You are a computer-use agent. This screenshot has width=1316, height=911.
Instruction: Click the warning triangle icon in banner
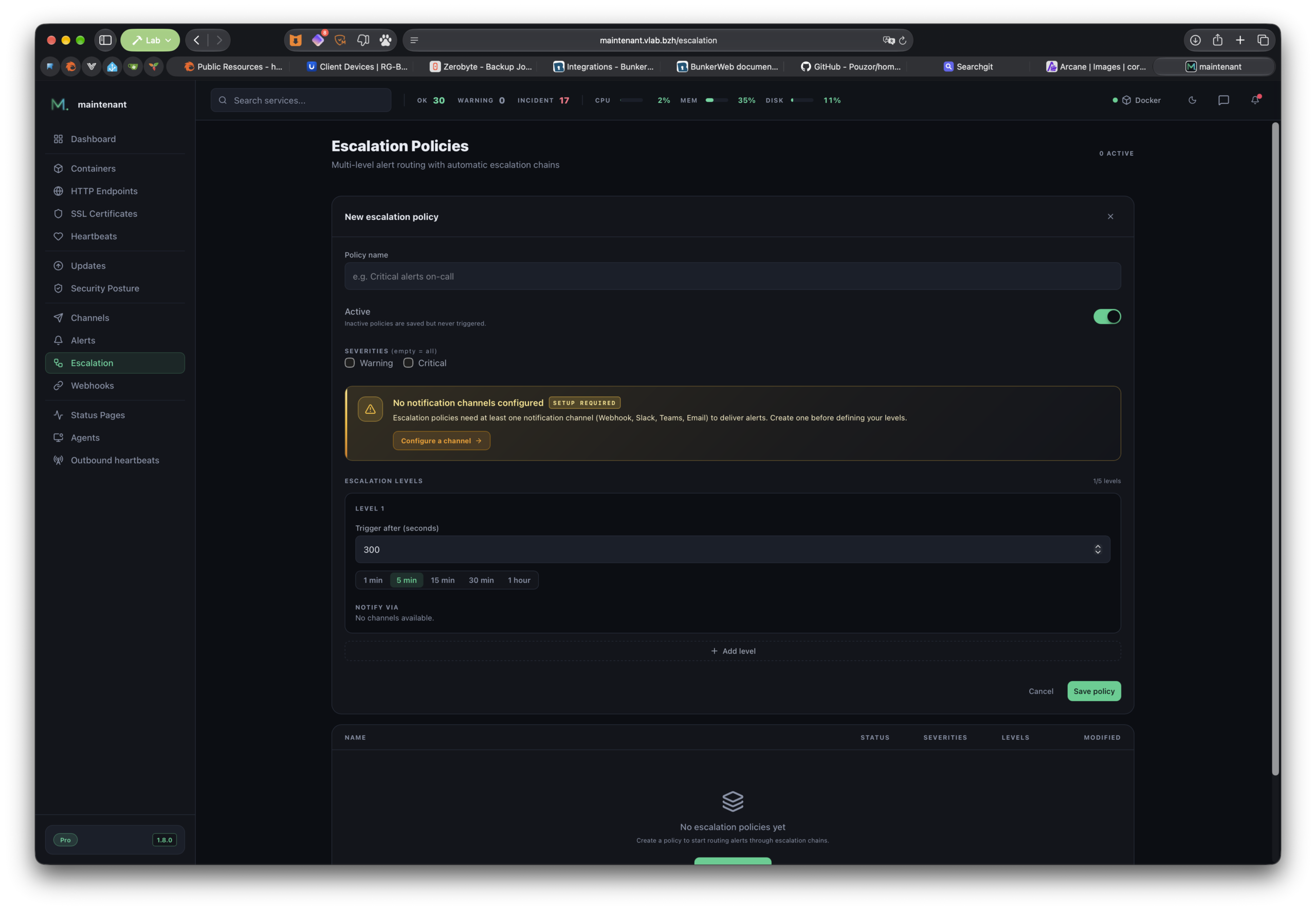coord(370,409)
